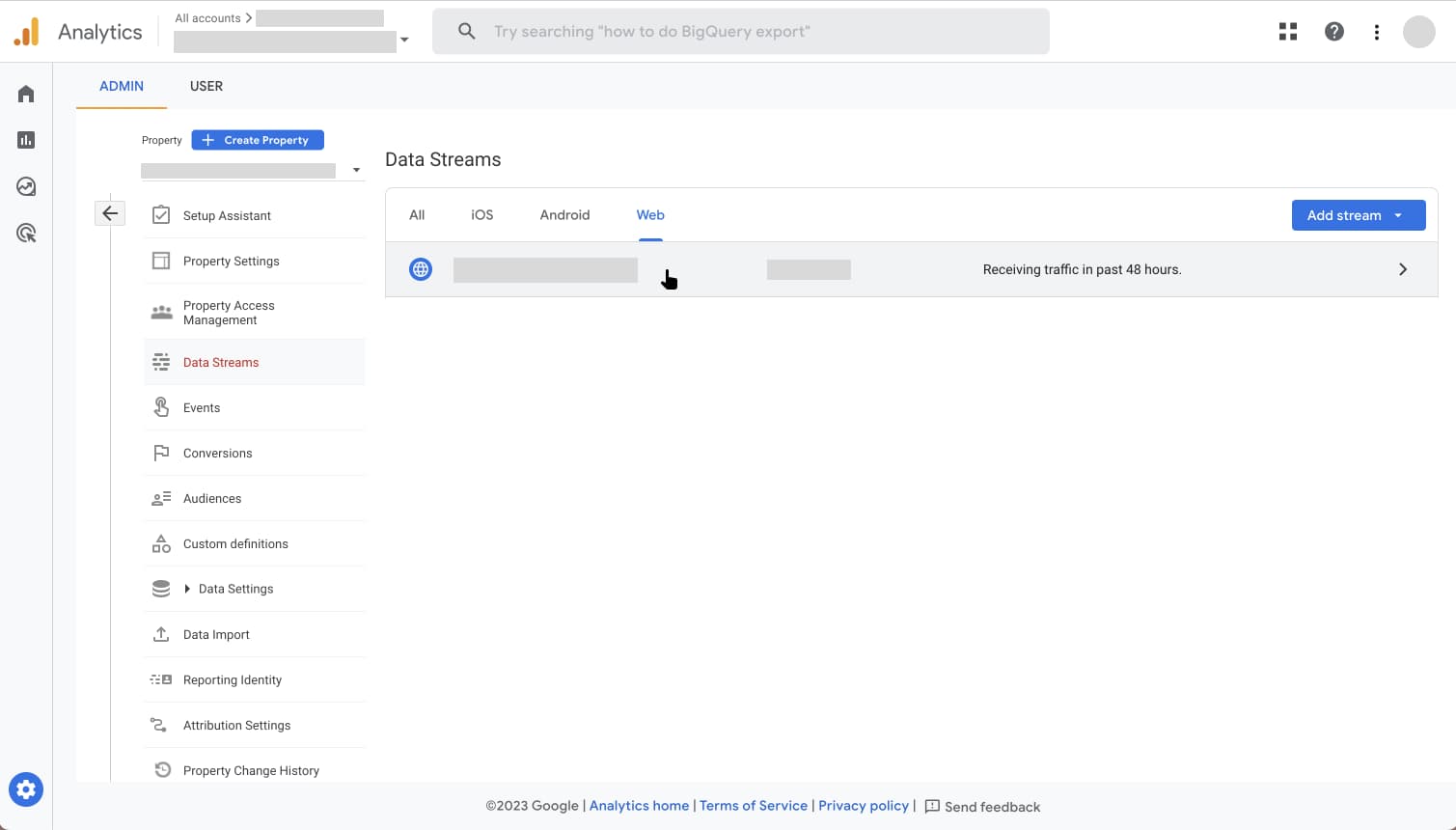Screen dimensions: 1456x830
Task: Open the account selector dropdown arrow
Action: pos(404,41)
